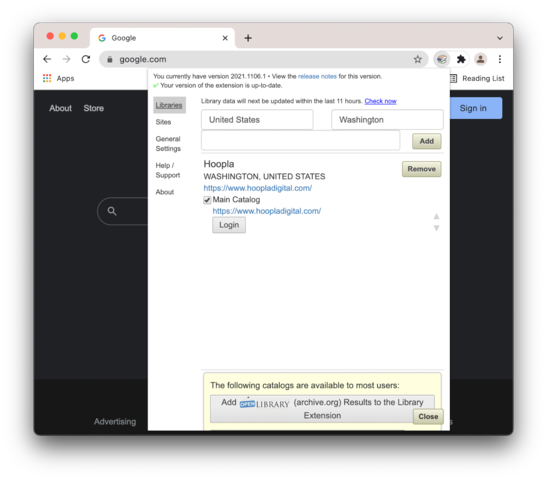Viewport: 547px width, 480px height.
Task: Open the United States country dropdown
Action: pyautogui.click(x=257, y=120)
